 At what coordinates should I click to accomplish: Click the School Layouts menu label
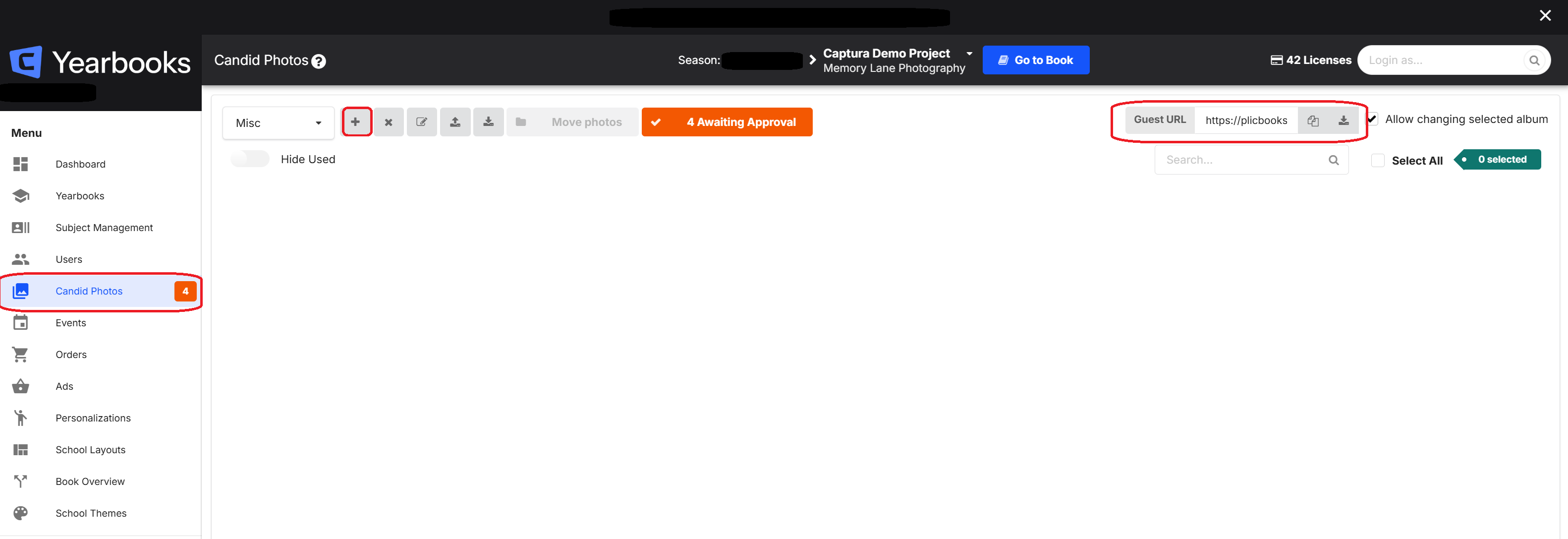[x=91, y=449]
